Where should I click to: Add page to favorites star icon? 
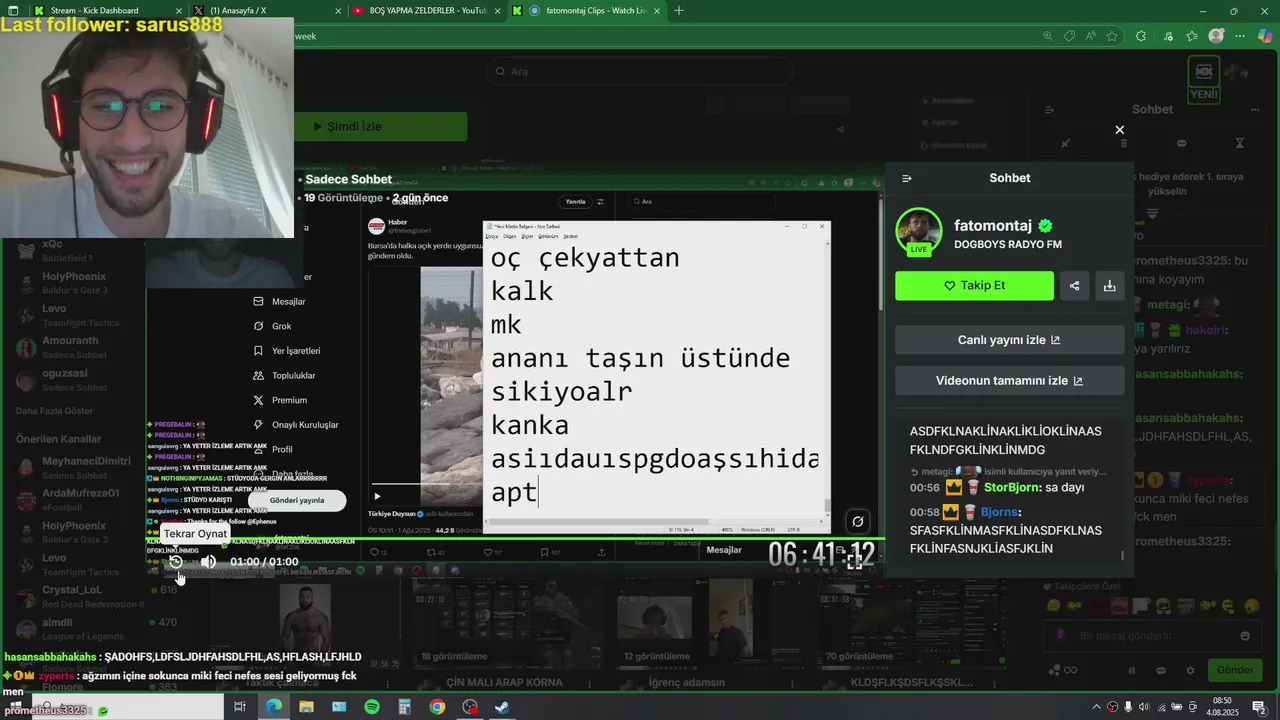tap(1113, 36)
